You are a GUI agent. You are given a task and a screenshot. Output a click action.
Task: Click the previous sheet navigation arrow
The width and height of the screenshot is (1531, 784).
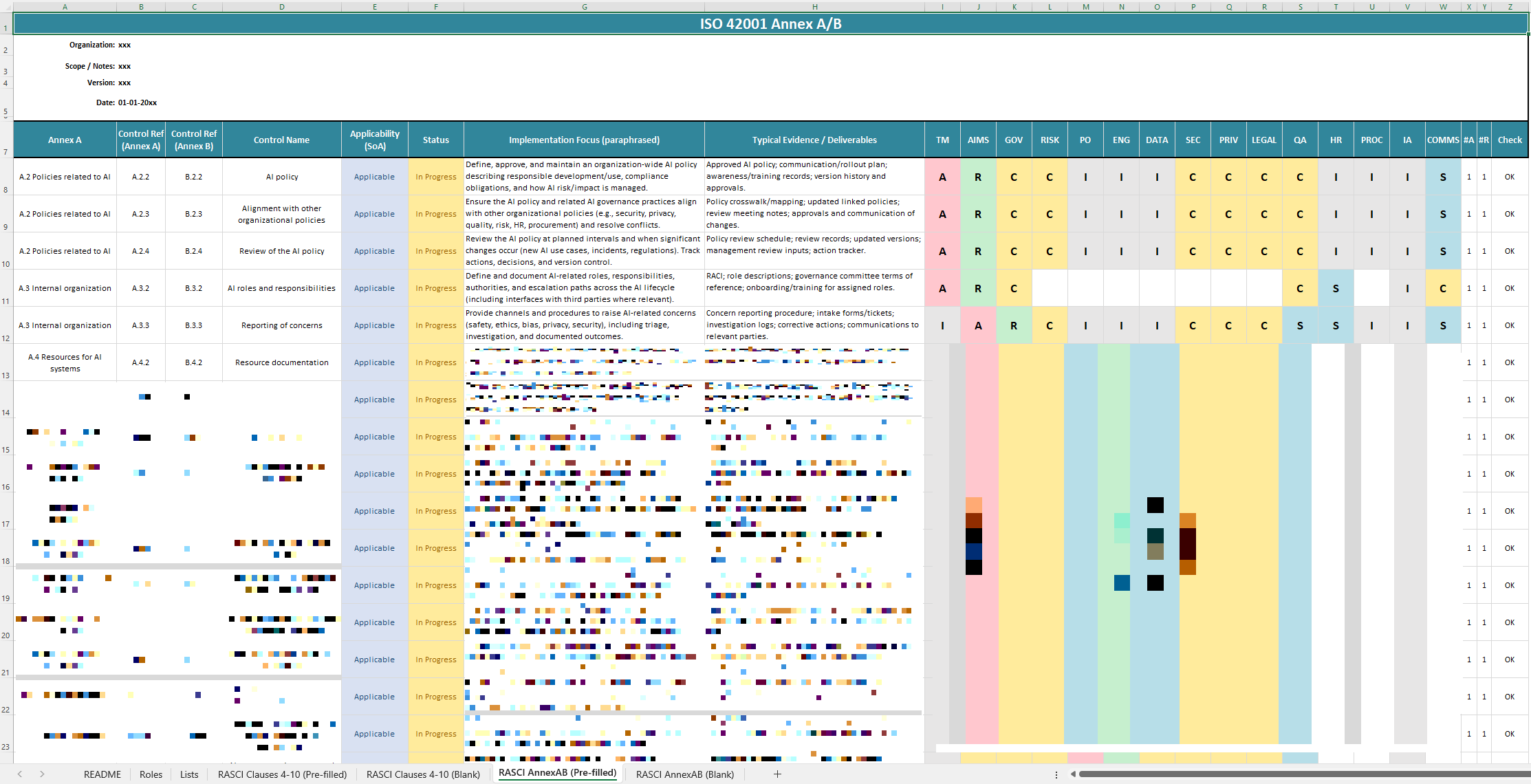[20, 774]
